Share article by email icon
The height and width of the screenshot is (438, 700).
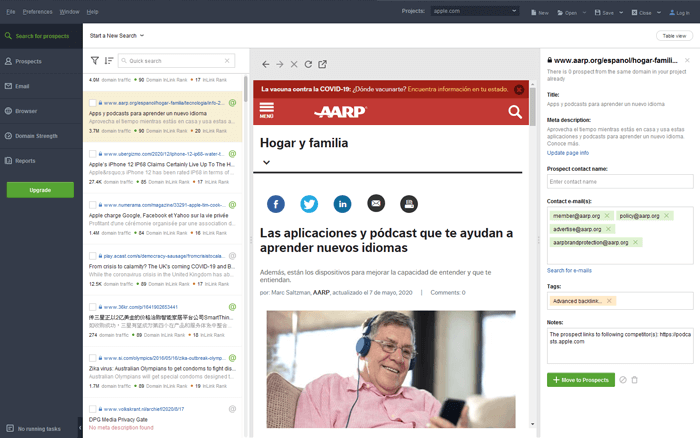[376, 204]
